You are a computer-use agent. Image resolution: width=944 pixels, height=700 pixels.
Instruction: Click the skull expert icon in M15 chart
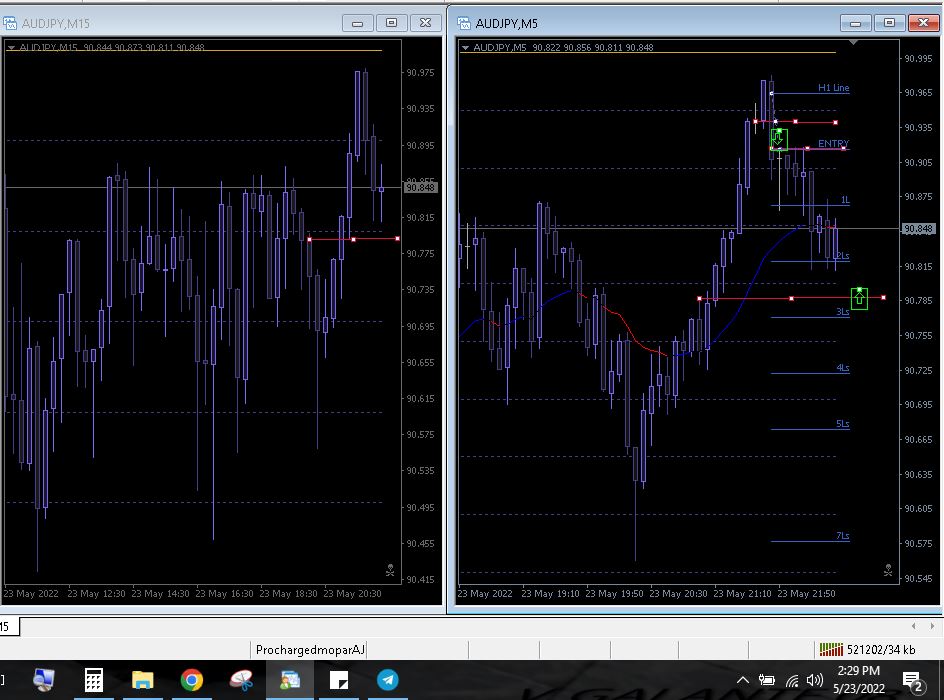pyautogui.click(x=390, y=569)
